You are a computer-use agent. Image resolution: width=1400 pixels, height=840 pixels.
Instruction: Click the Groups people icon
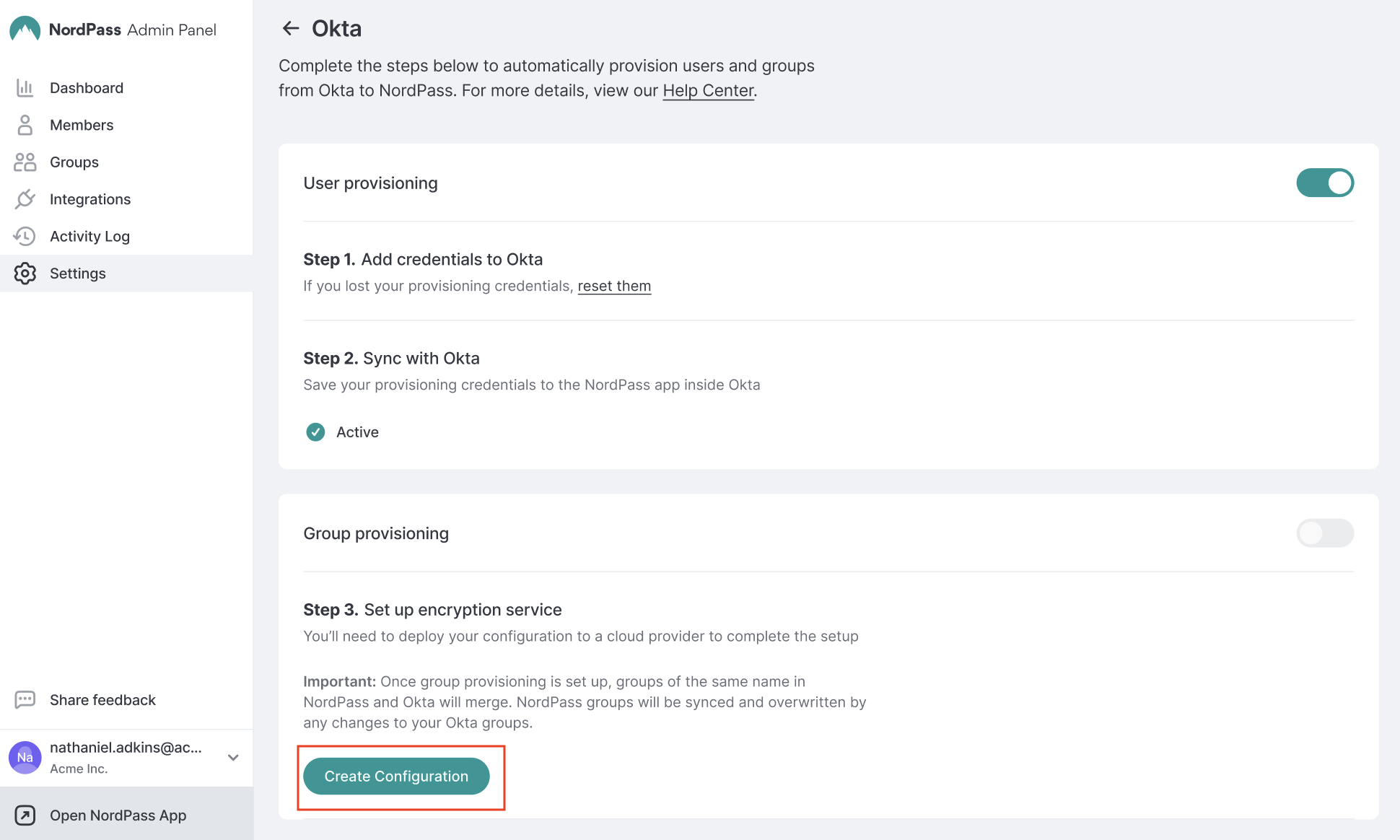tap(25, 162)
